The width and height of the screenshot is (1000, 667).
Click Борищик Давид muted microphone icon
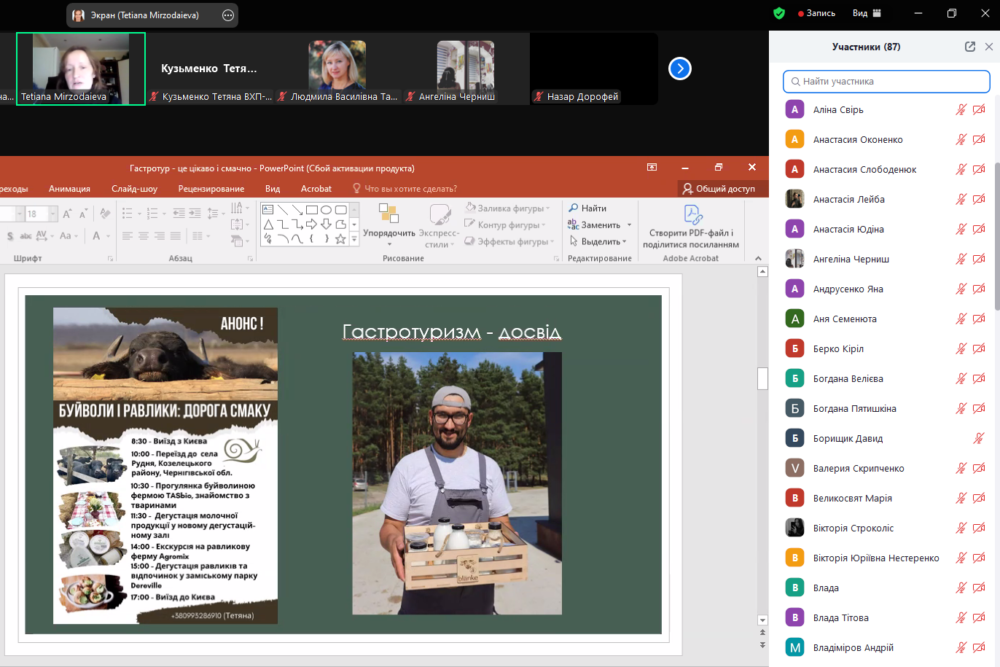pyautogui.click(x=979, y=438)
